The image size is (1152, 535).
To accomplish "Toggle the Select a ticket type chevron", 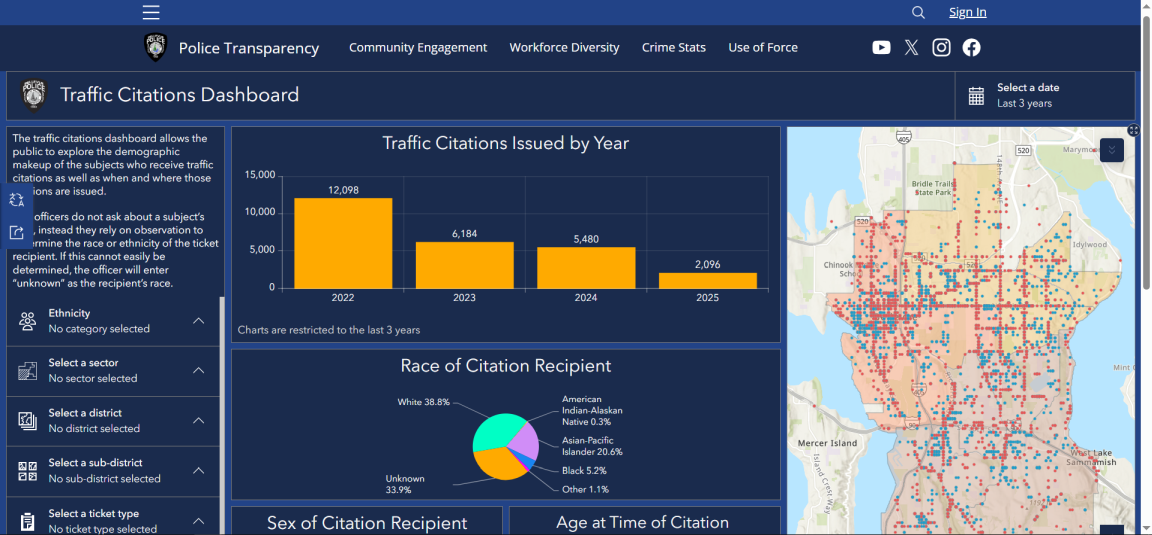I will (x=198, y=520).
